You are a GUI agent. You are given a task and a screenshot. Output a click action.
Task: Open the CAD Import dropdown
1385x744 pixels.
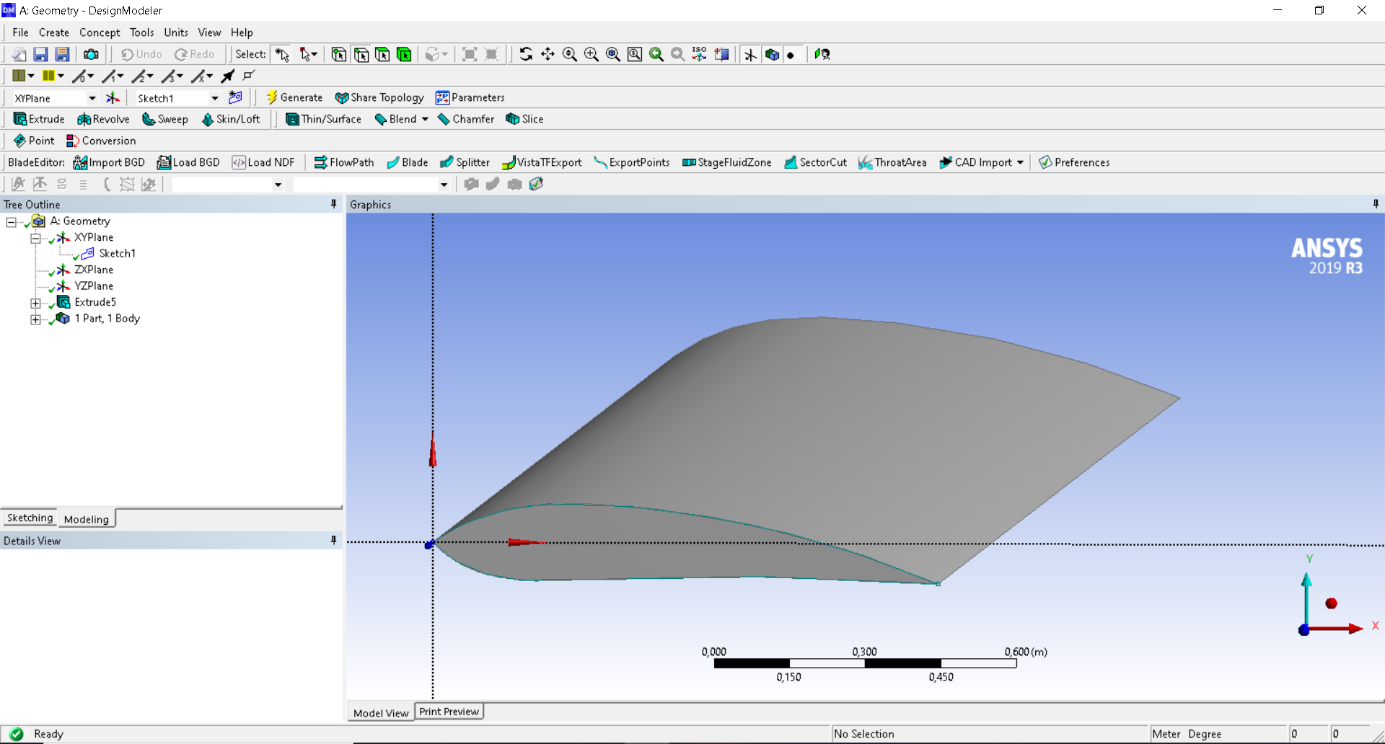coord(1020,162)
